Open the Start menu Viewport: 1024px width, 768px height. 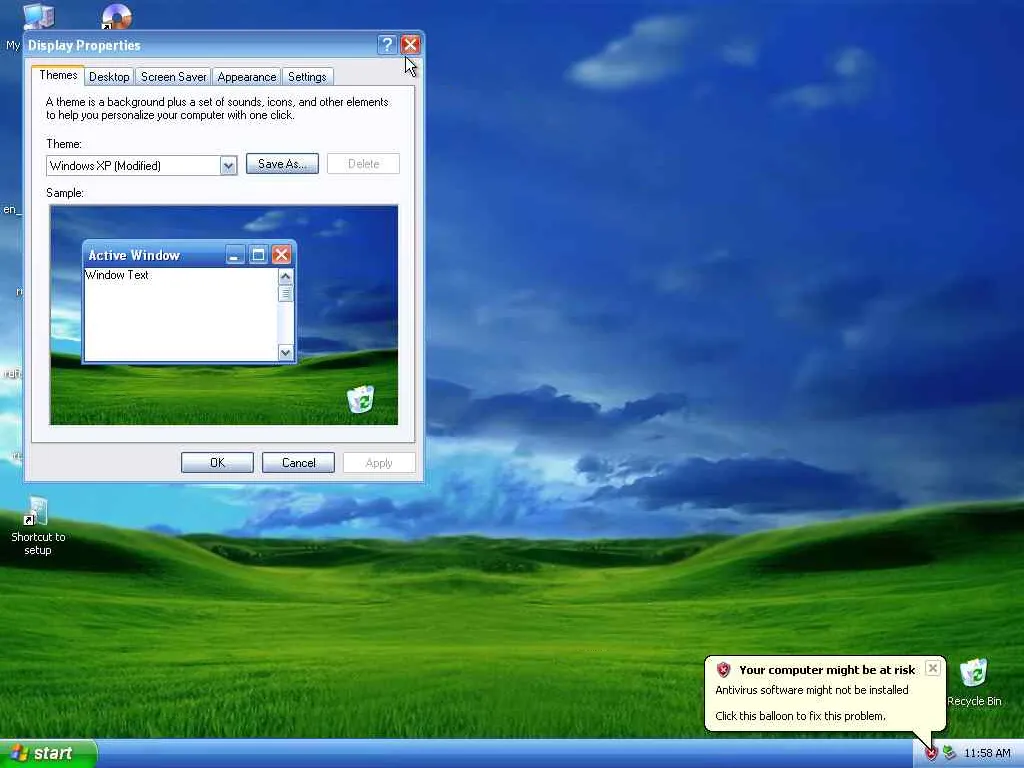point(48,753)
